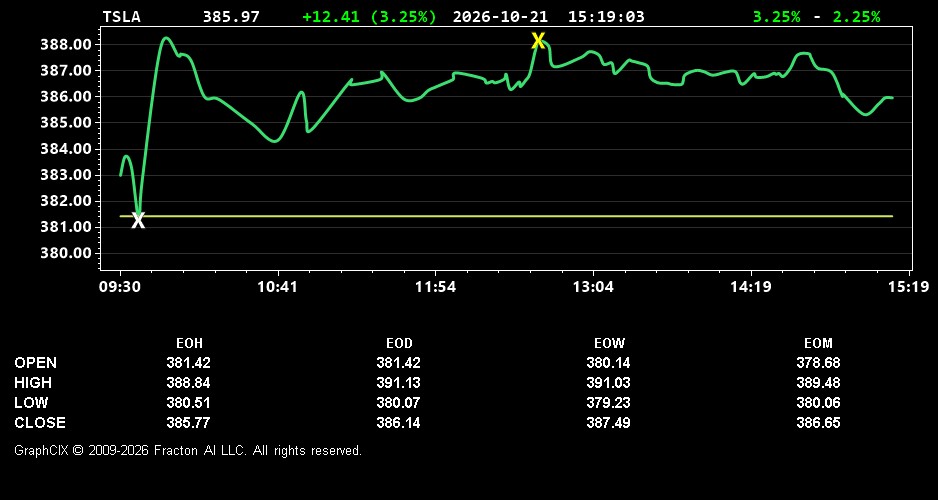Click the 14:19 time axis label

point(751,287)
